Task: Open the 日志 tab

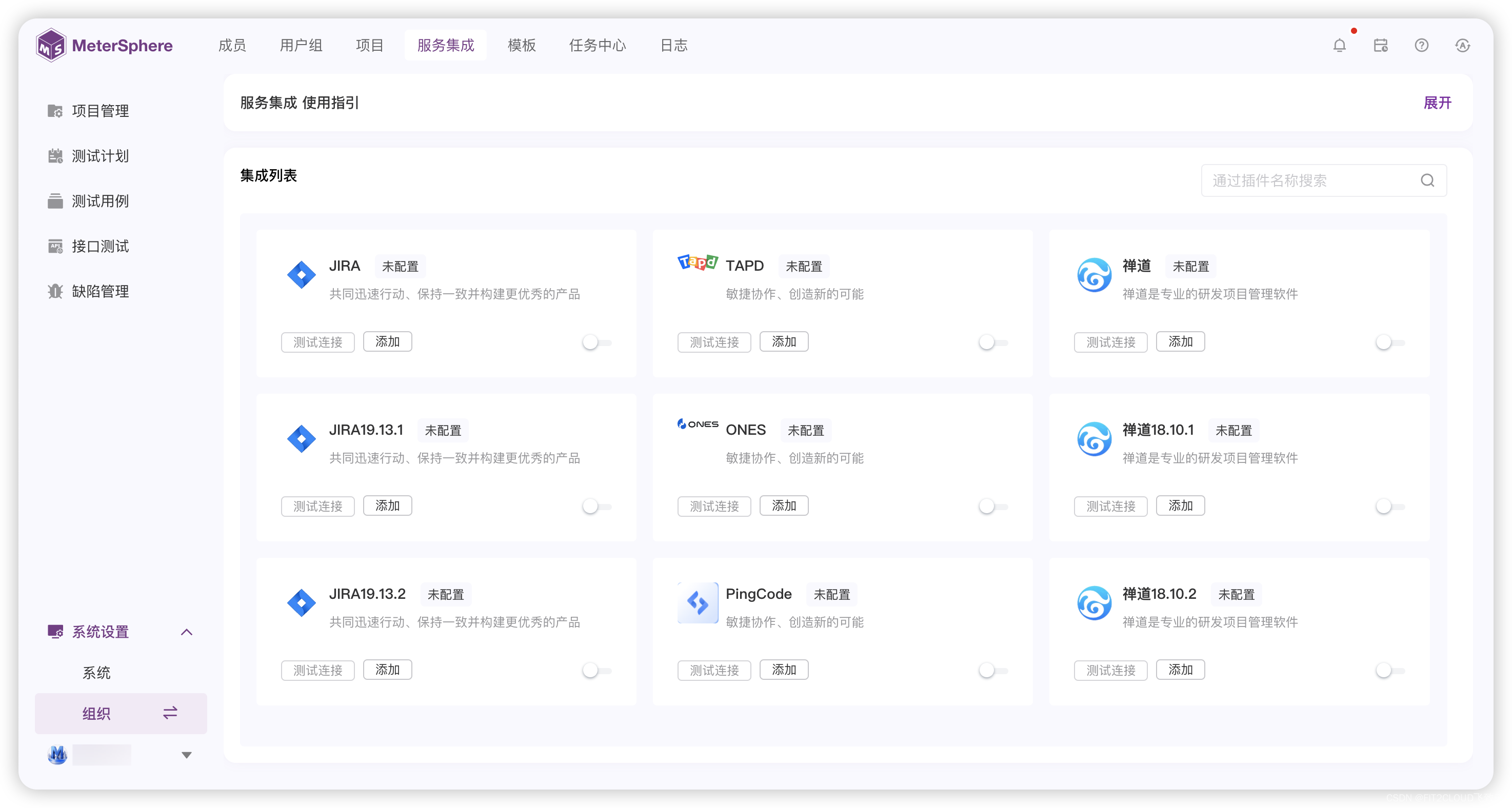Action: click(674, 45)
